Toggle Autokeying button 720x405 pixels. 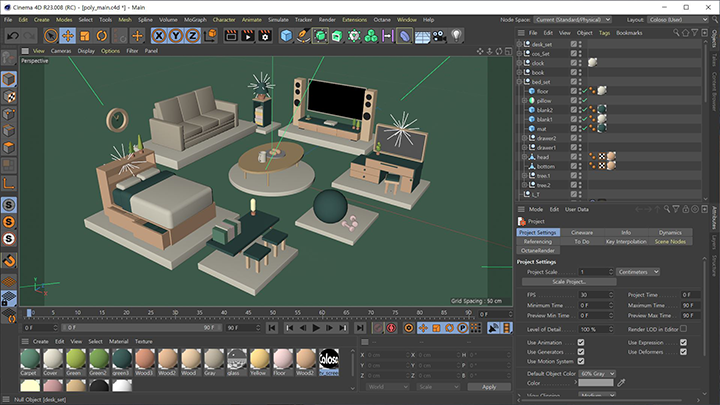(x=391, y=328)
